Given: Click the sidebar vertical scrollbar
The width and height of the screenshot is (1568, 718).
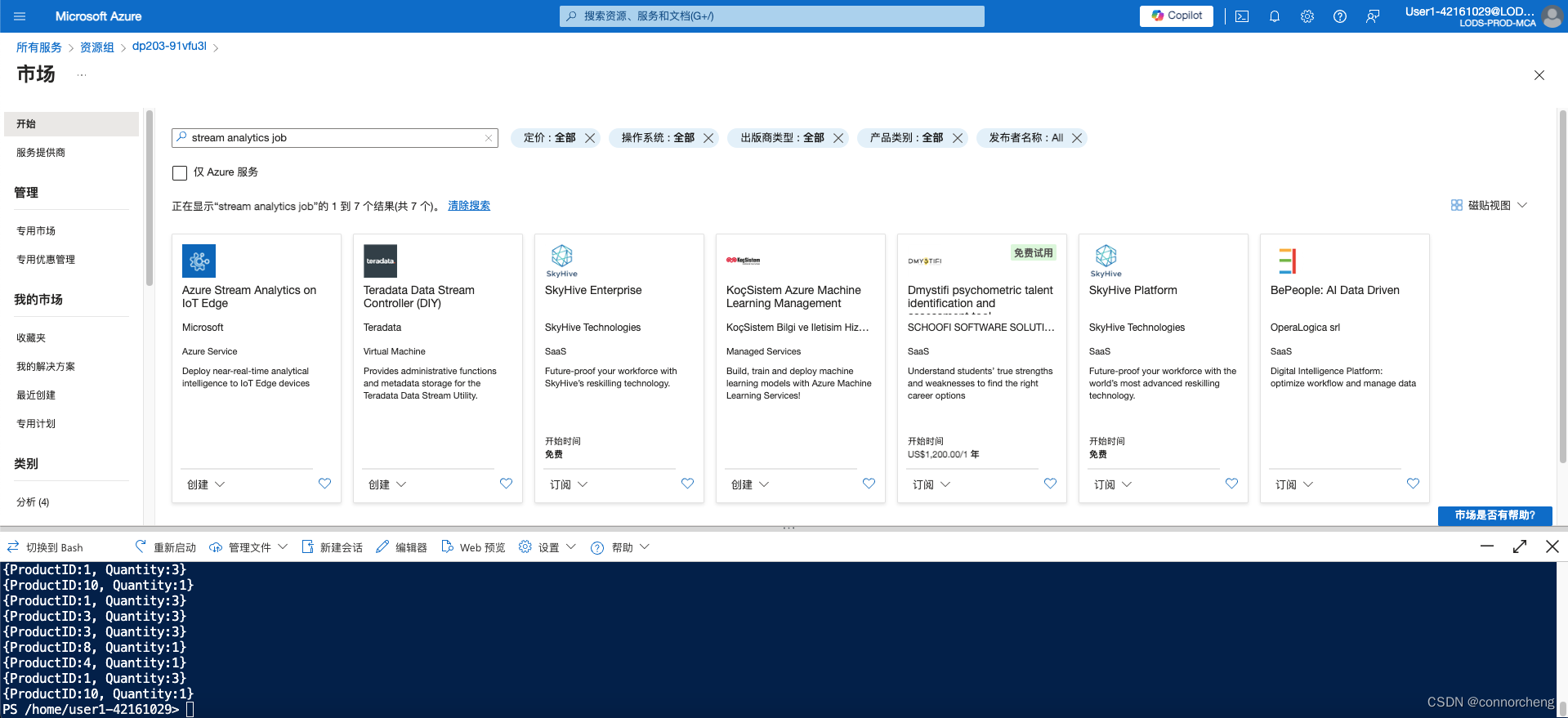Looking at the screenshot, I should tap(149, 198).
